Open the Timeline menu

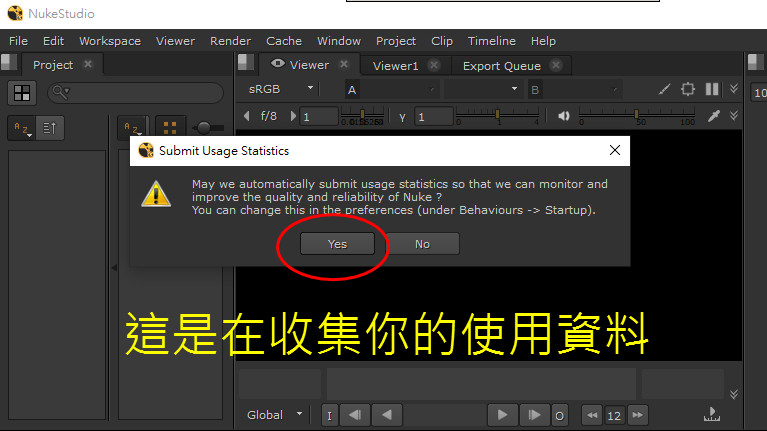(492, 41)
